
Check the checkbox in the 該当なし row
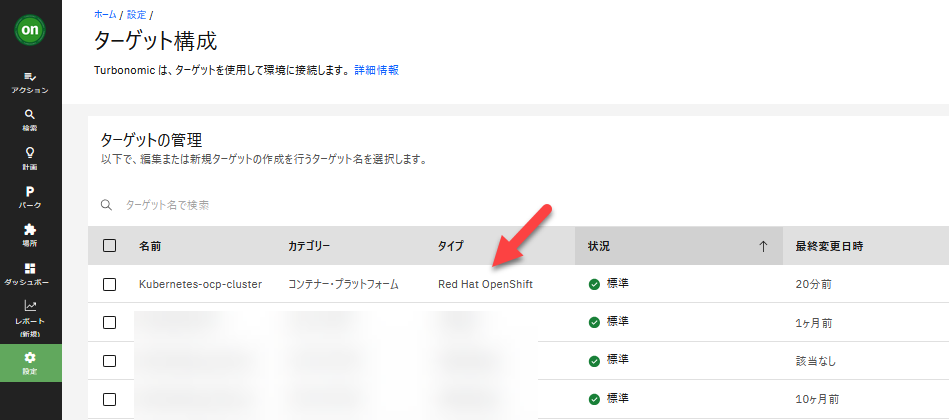coord(110,361)
